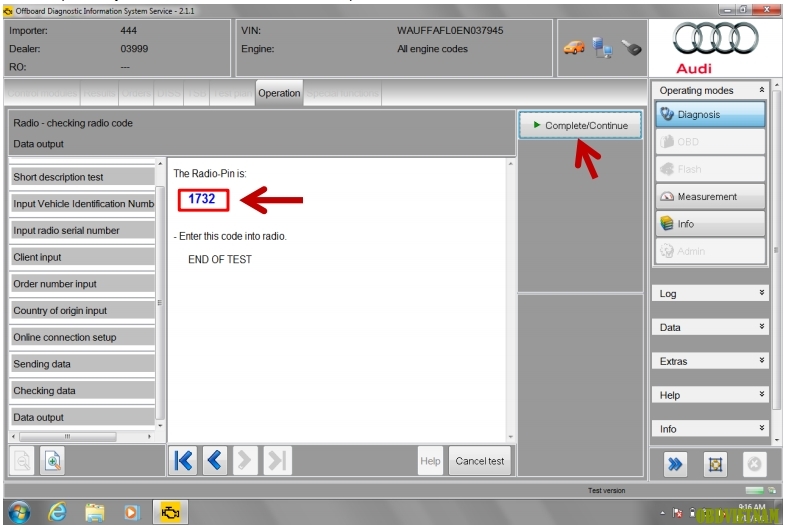Image resolution: width=786 pixels, height=527 pixels.
Task: Select the Diagnosis operating mode
Action: pos(710,114)
